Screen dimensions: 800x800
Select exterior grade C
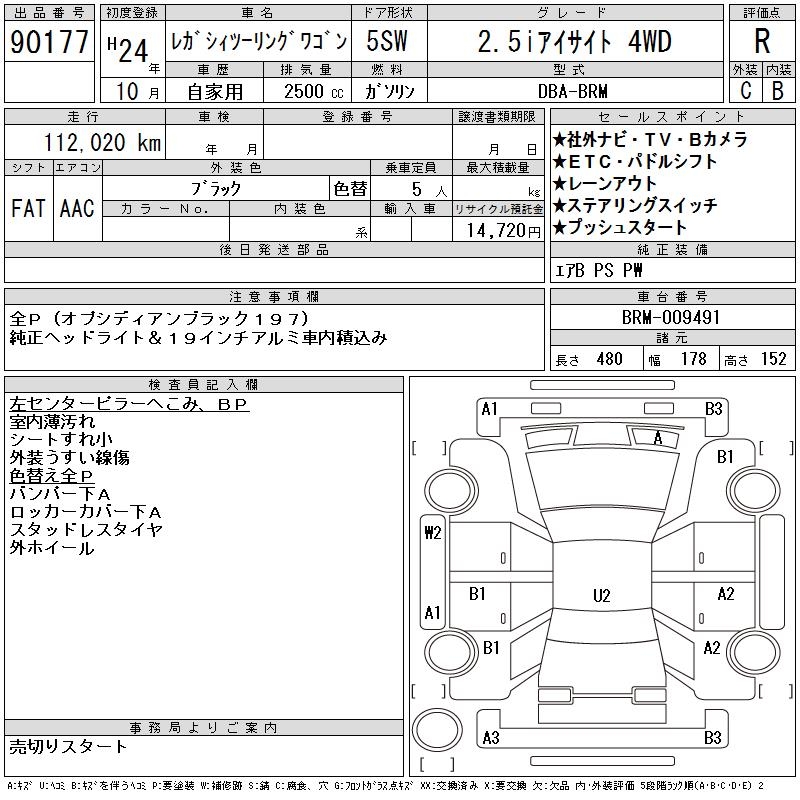pos(746,91)
